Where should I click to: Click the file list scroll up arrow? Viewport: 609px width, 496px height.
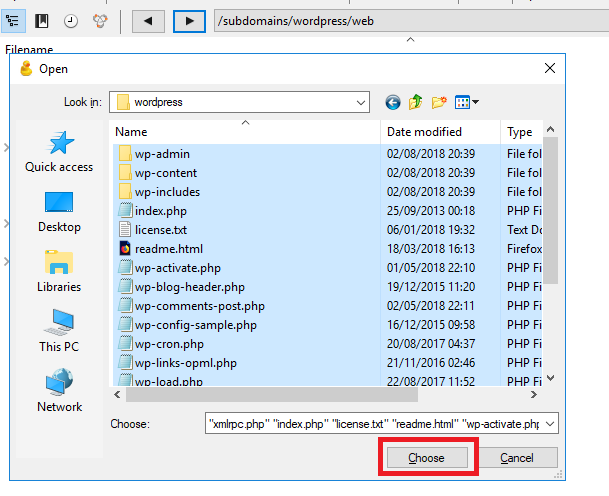click(550, 129)
